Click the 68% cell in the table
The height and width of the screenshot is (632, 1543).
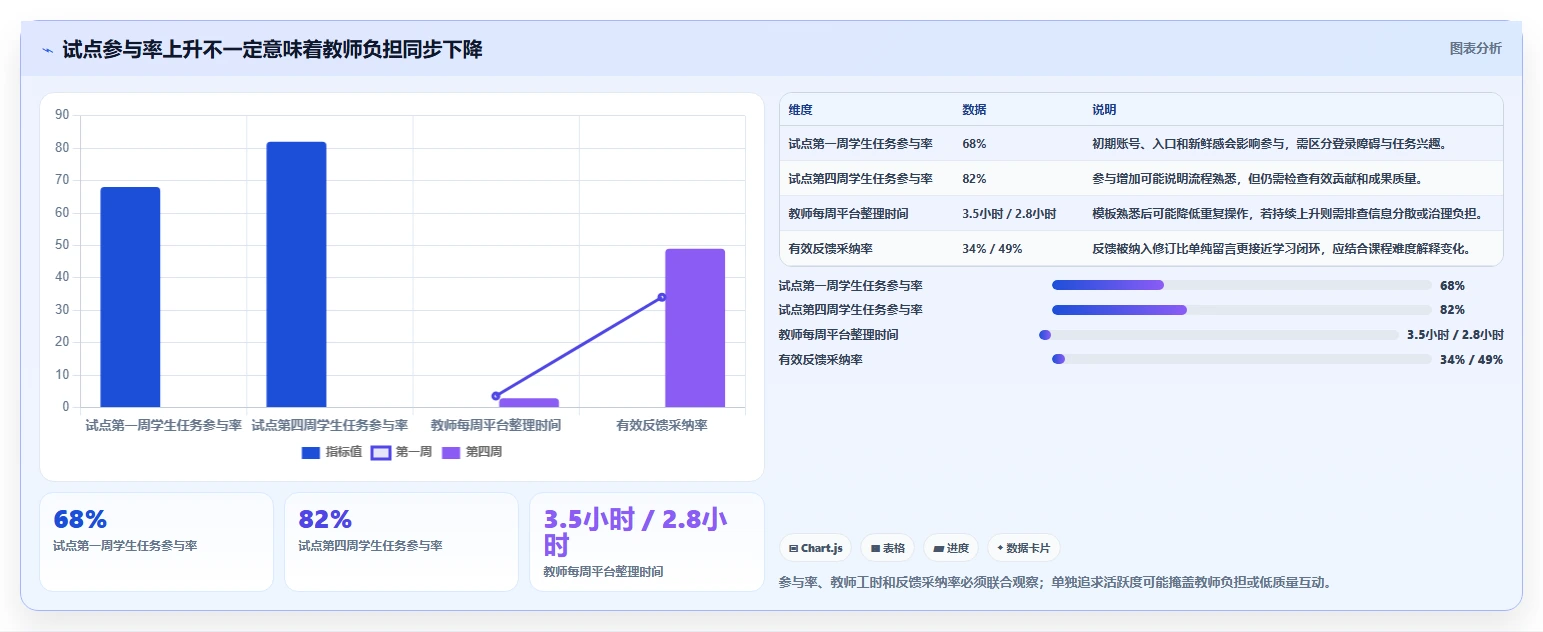coord(974,144)
